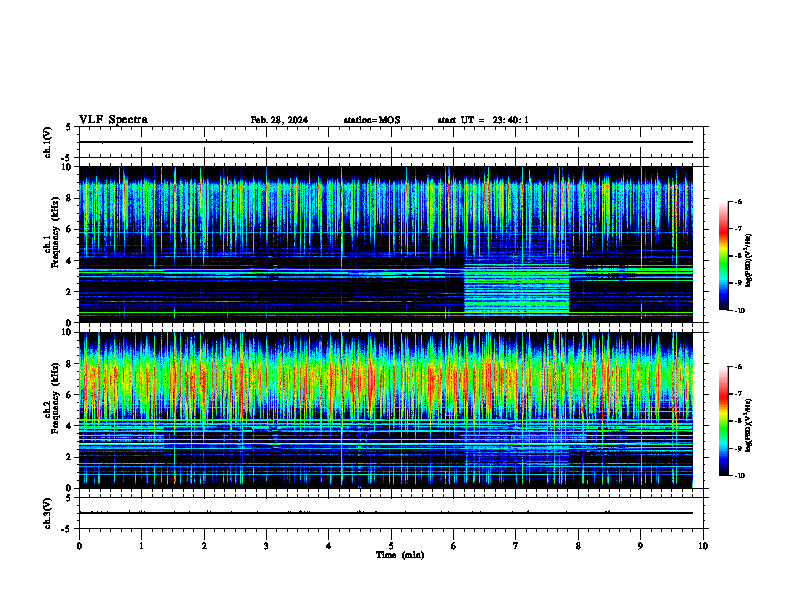Image resolution: width=792 pixels, height=612 pixels.
Task: Click the ch.1 waveform trace line
Action: pos(386,142)
